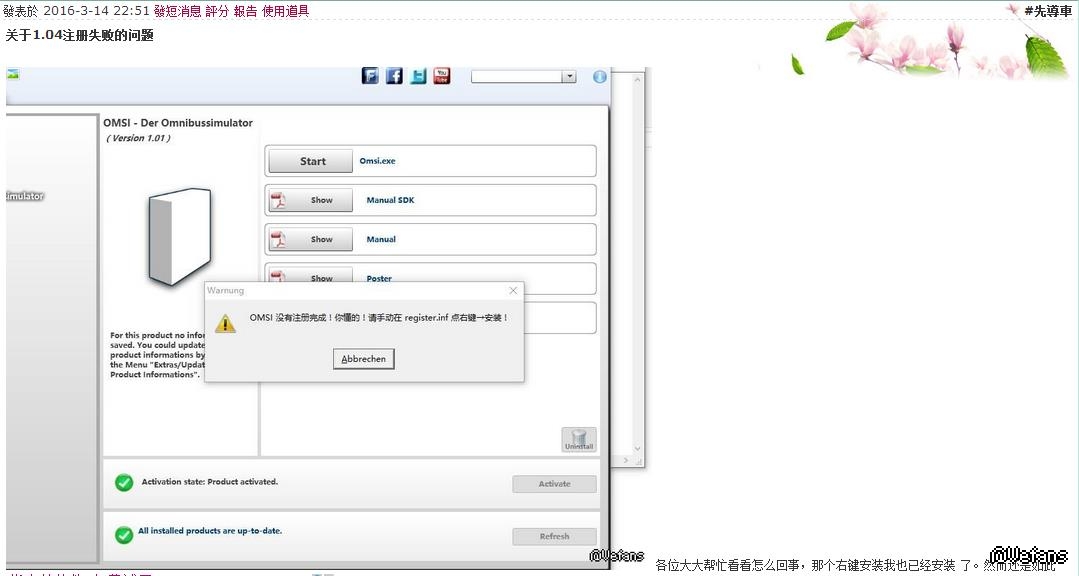Click green check beside installed products up-to-date
The width and height of the screenshot is (1079, 576).
coord(124,535)
